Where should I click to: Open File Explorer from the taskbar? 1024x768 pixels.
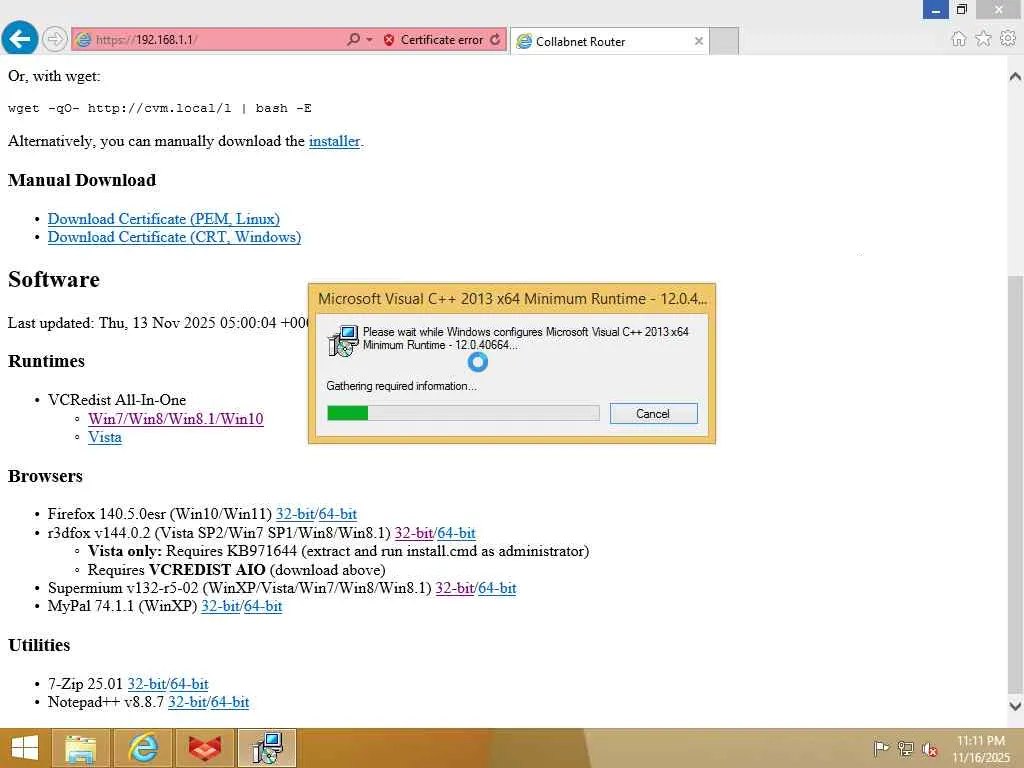point(80,748)
